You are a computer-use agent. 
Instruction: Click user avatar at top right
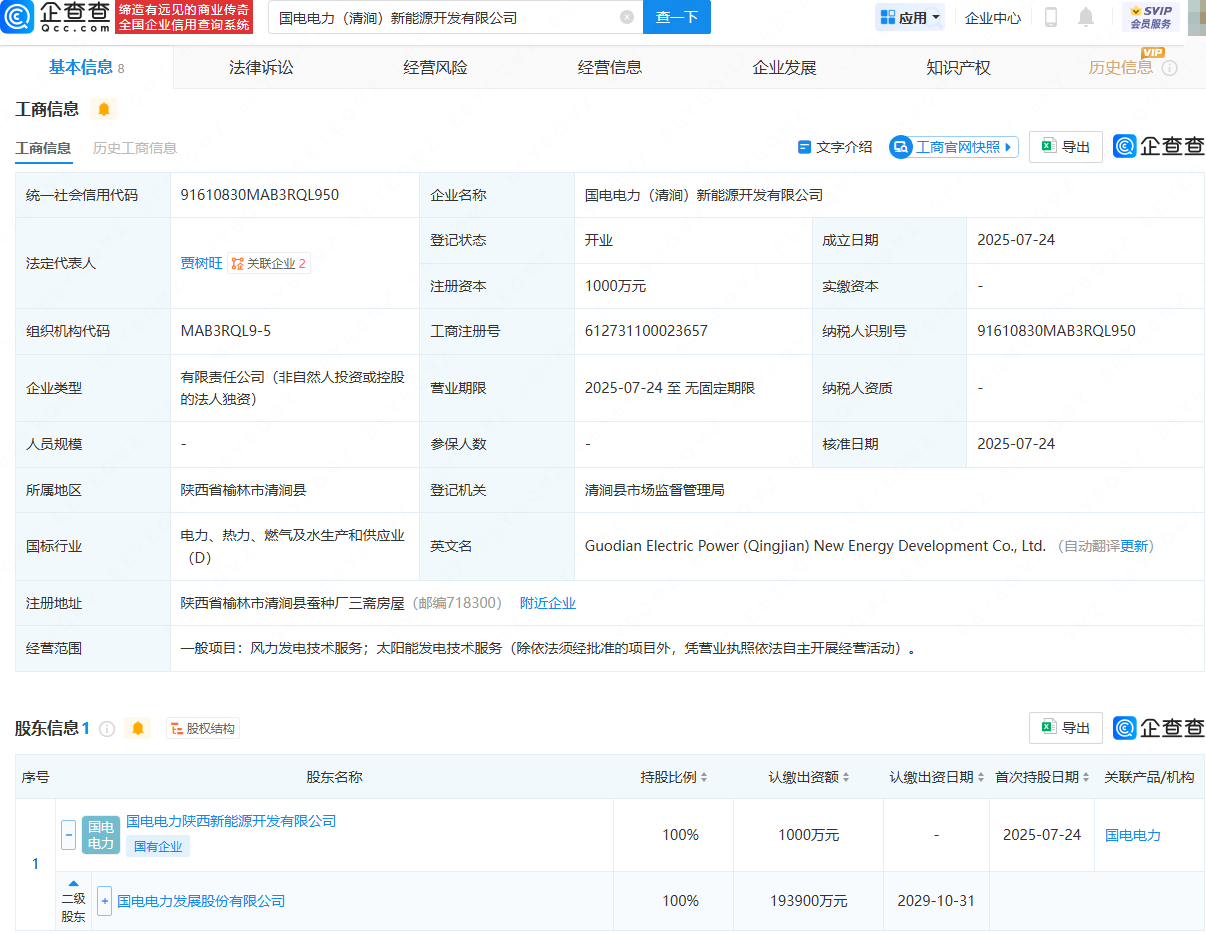point(1196,17)
